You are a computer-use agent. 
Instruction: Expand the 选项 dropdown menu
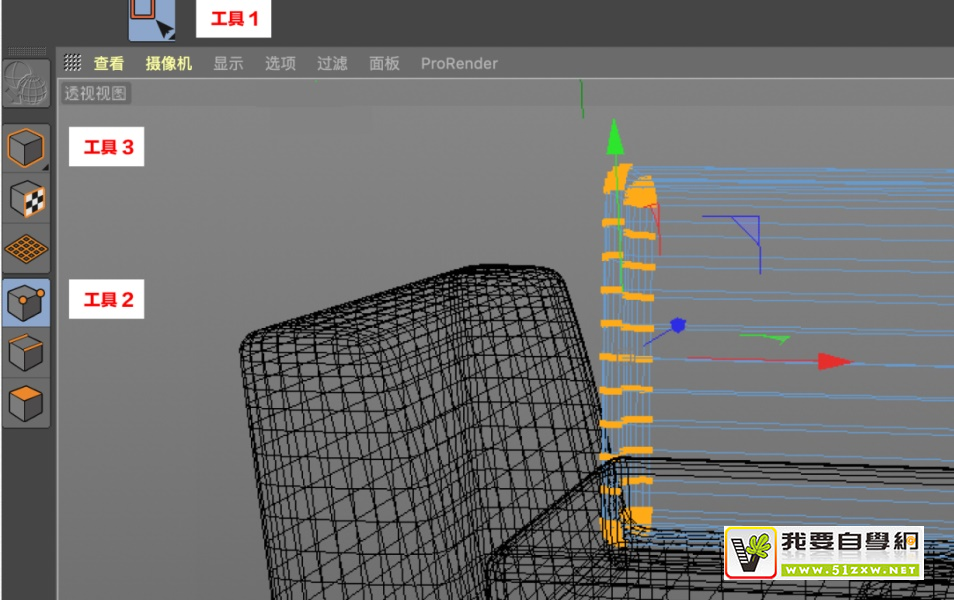280,63
